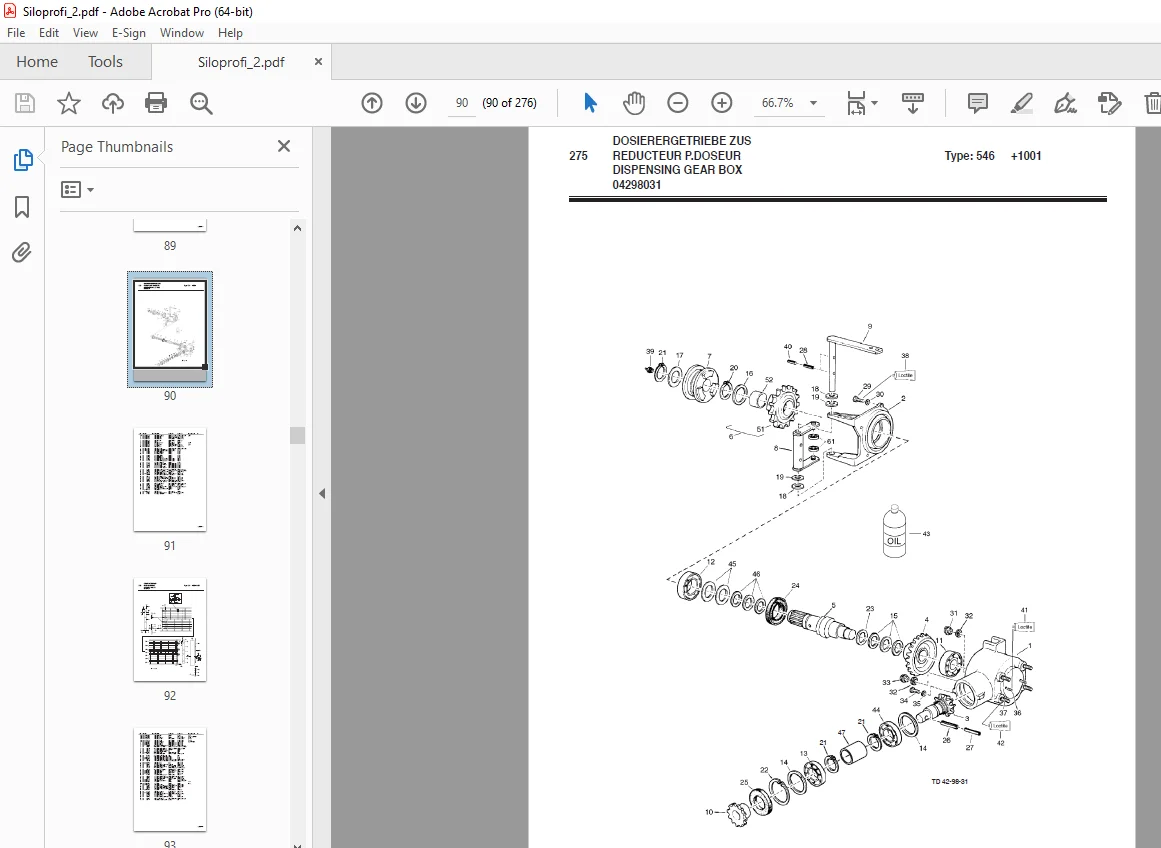Viewport: 1161px width, 848px height.
Task: Select page 93 thumbnail
Action: [170, 779]
